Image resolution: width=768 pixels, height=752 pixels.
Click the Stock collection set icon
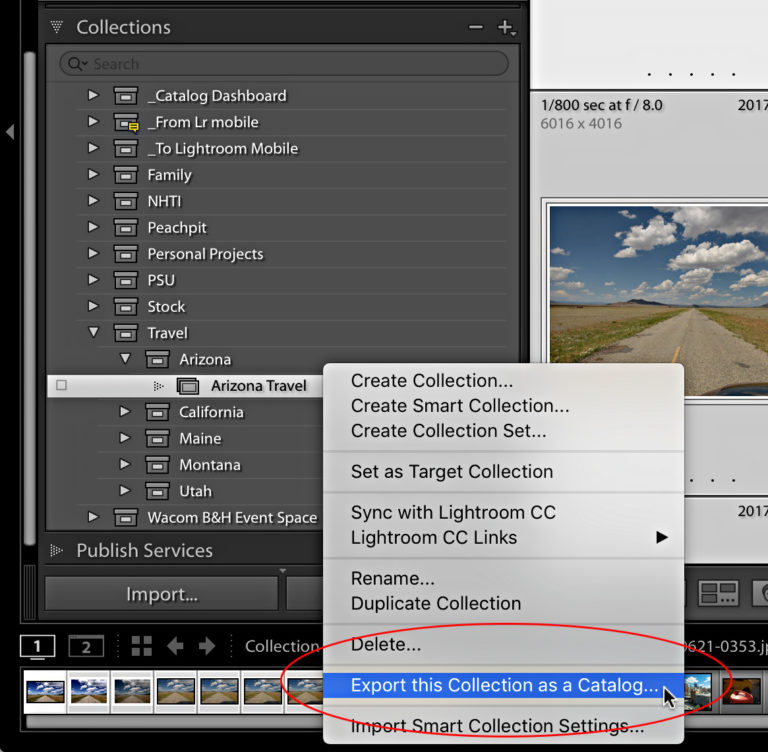coord(126,307)
